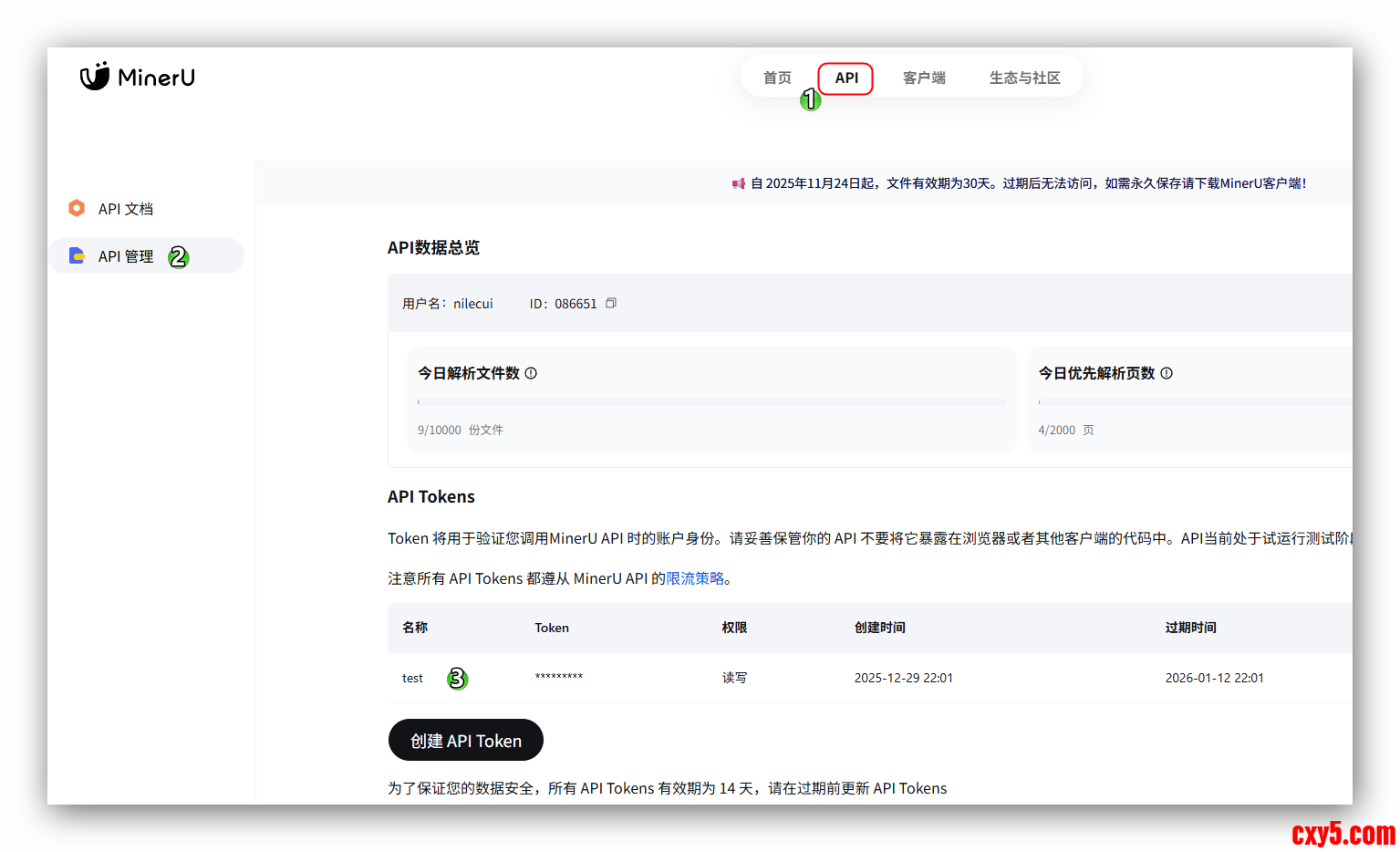Select the API tab in top navigation
Viewport: 1400px width, 852px height.
pos(846,78)
